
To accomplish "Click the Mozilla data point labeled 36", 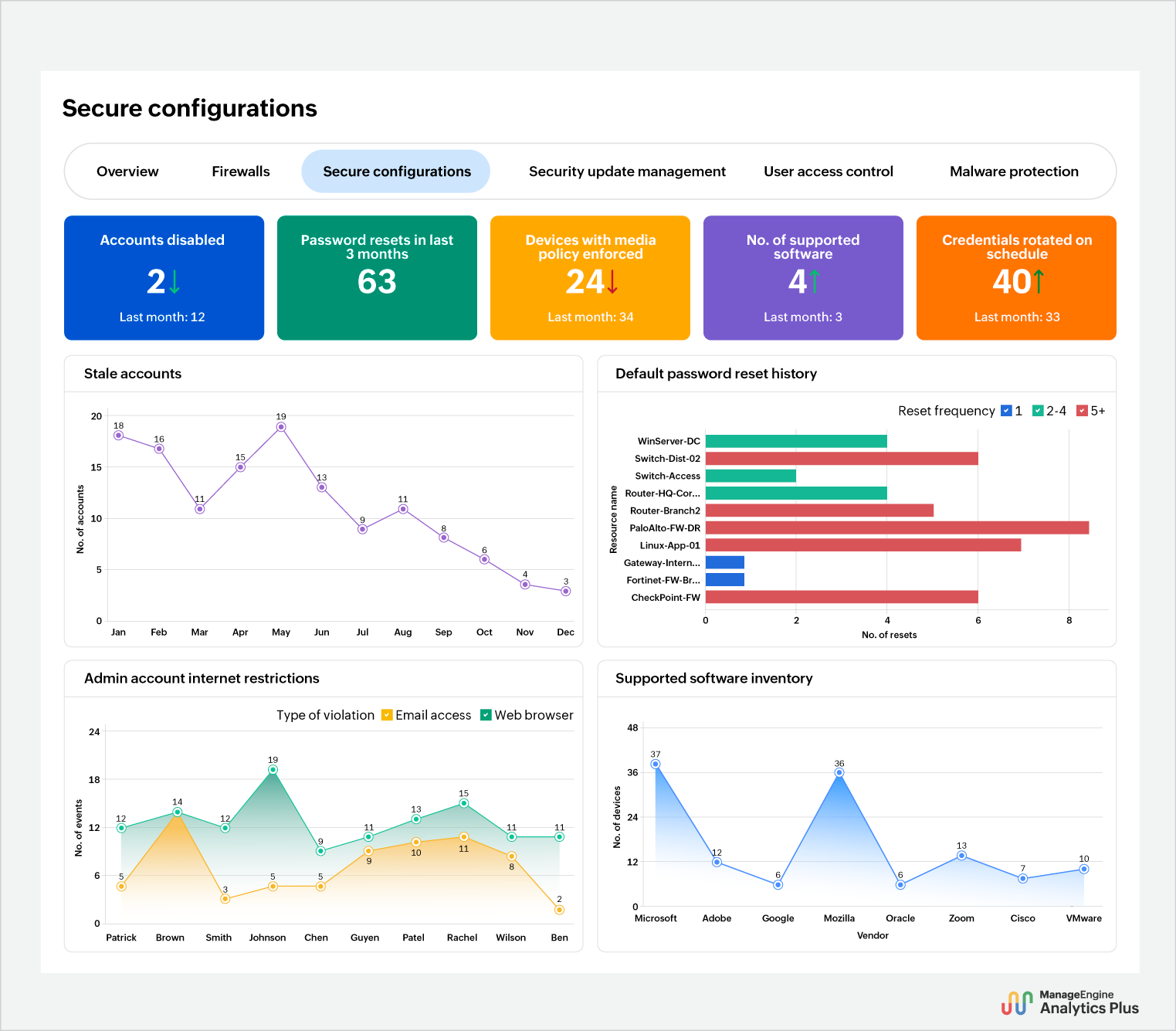I will pos(839,773).
